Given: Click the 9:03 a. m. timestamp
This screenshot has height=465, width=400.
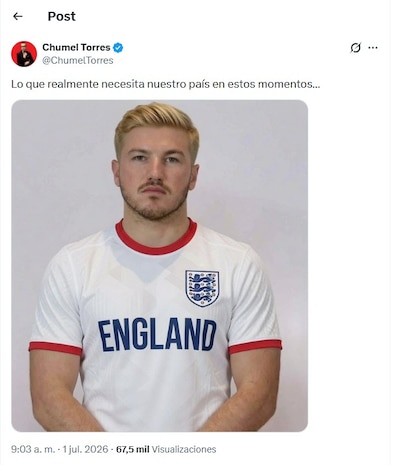Looking at the screenshot, I should pos(33,449).
